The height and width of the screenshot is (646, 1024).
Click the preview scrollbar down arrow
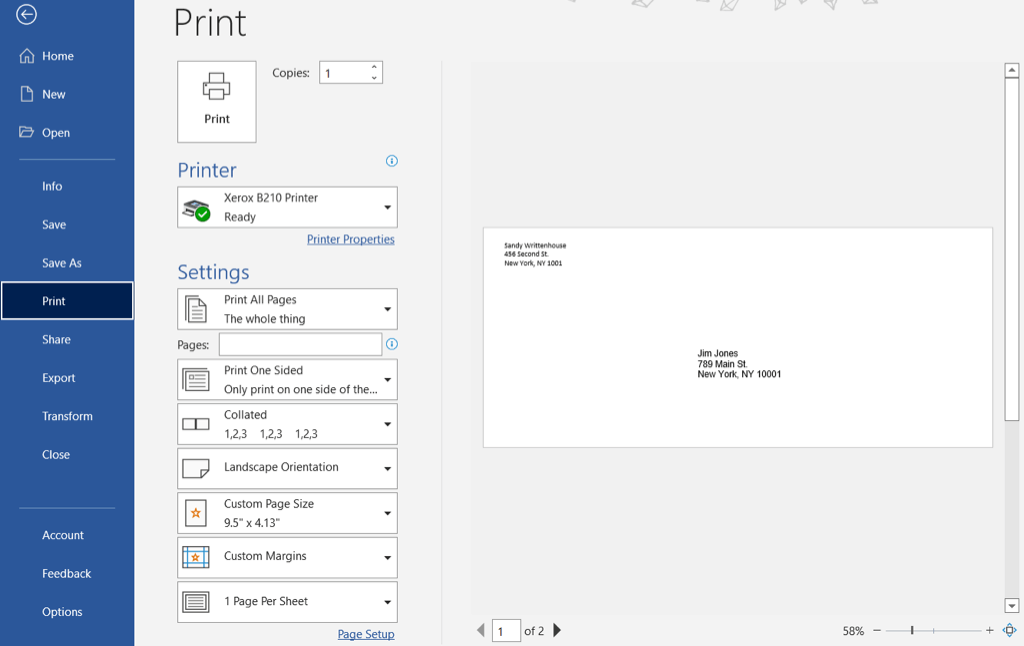(x=1012, y=606)
